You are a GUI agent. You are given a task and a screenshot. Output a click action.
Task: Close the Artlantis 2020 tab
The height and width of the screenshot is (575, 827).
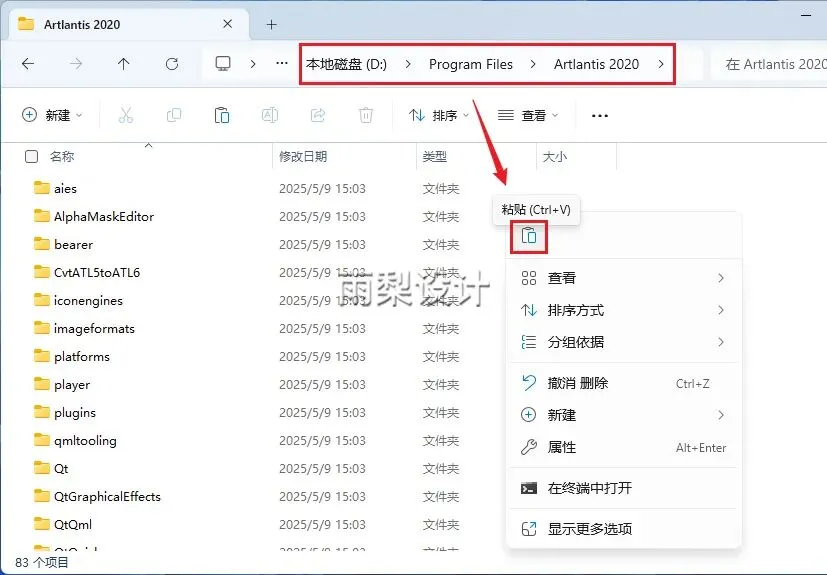pyautogui.click(x=227, y=24)
